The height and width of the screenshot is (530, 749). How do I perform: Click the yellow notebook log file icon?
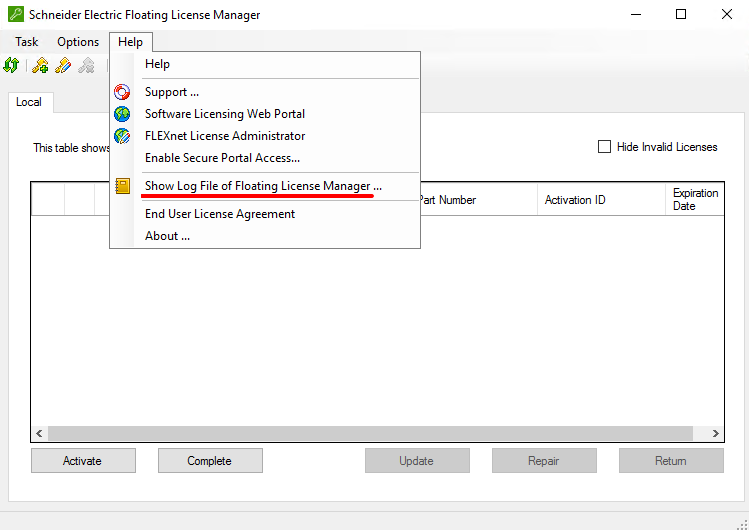pyautogui.click(x=123, y=186)
